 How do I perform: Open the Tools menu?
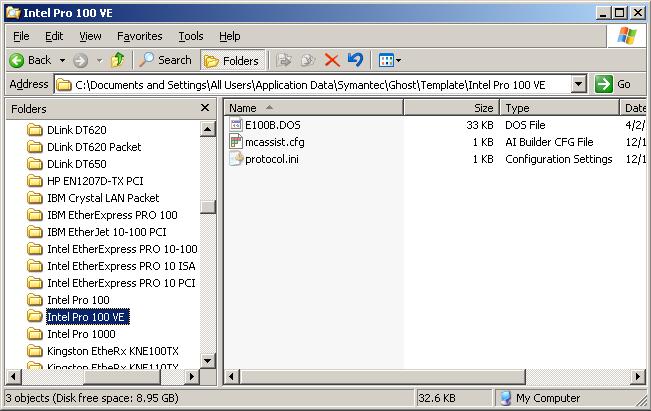click(x=191, y=36)
